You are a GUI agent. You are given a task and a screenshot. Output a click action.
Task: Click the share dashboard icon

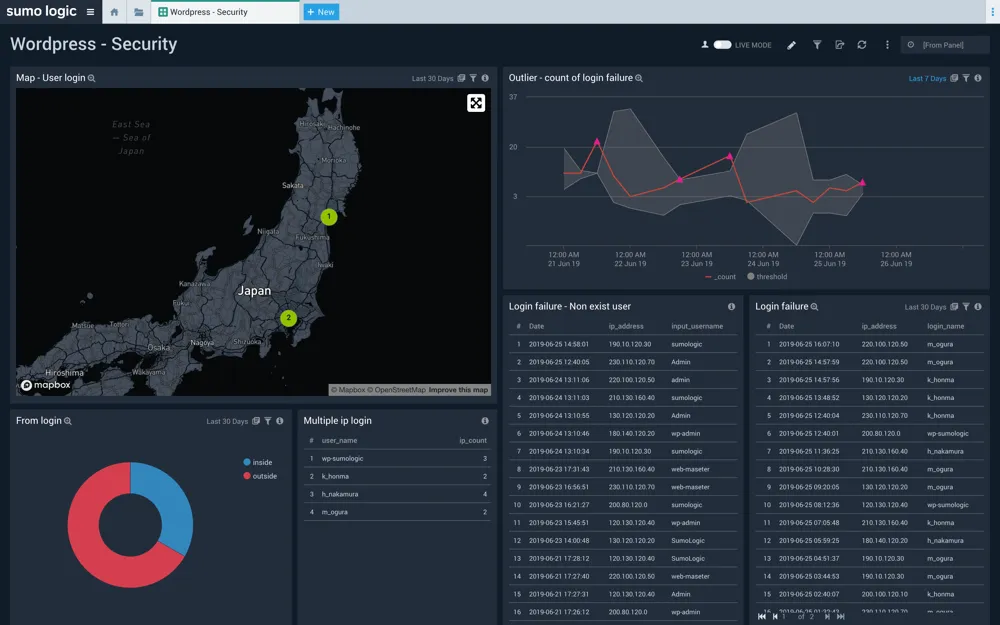(x=839, y=45)
